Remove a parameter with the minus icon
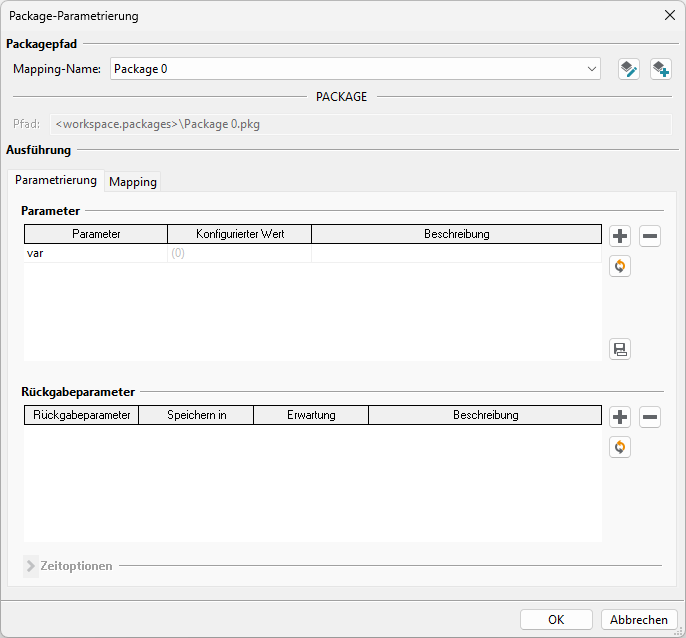 tap(650, 236)
